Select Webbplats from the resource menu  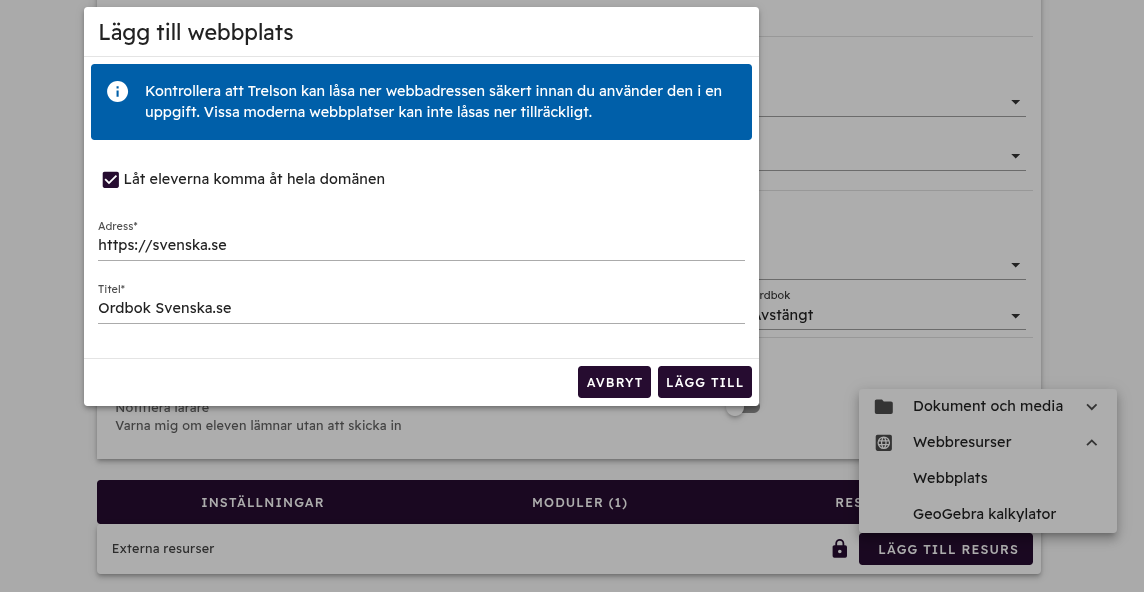950,478
